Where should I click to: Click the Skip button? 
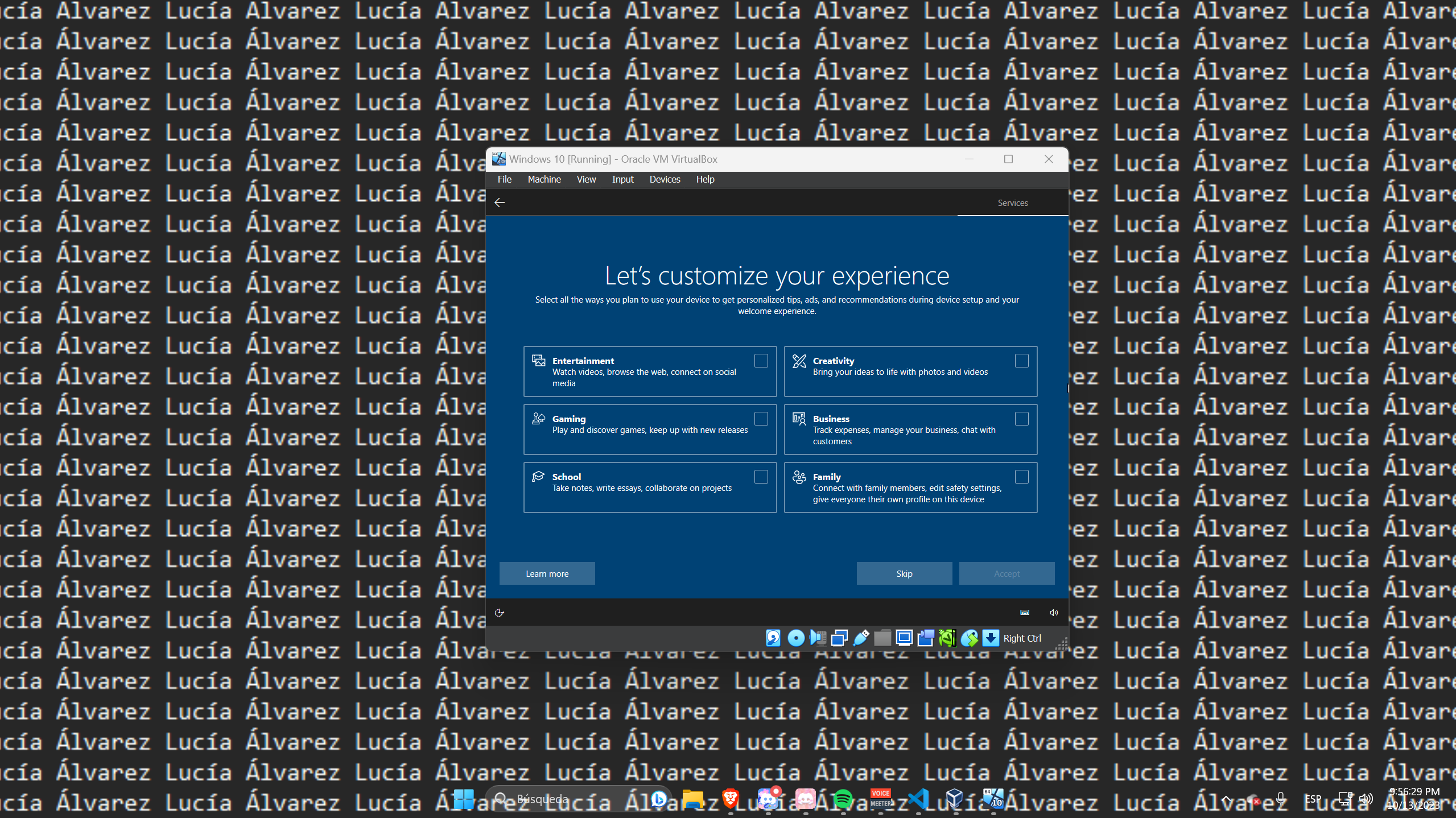click(904, 573)
